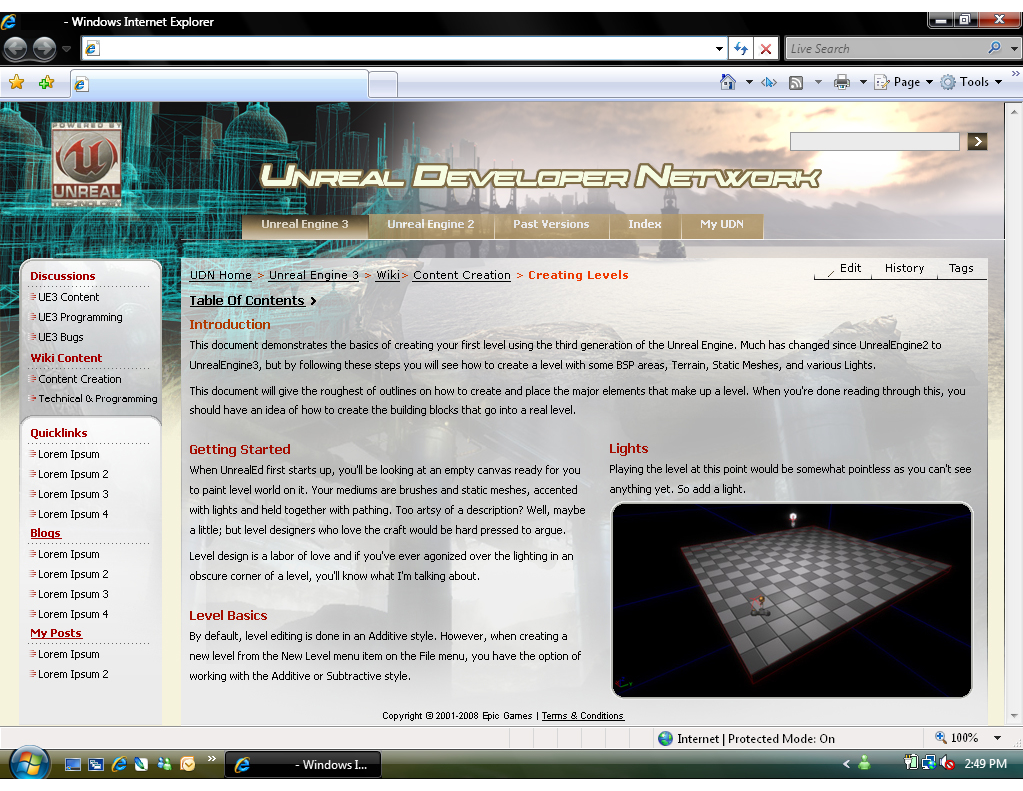Click the UDN site search text box
This screenshot has width=1023, height=791.
coord(874,142)
